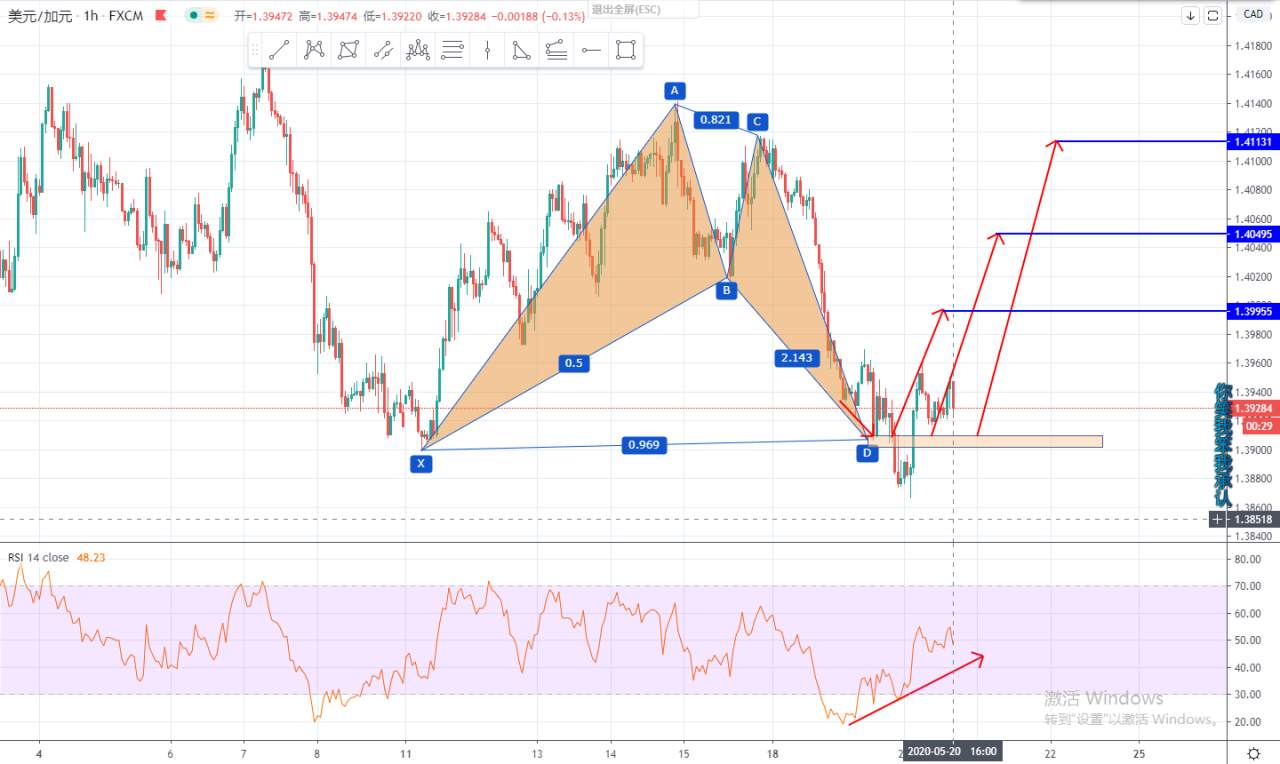Click the 0.969 ratio label

coord(642,444)
